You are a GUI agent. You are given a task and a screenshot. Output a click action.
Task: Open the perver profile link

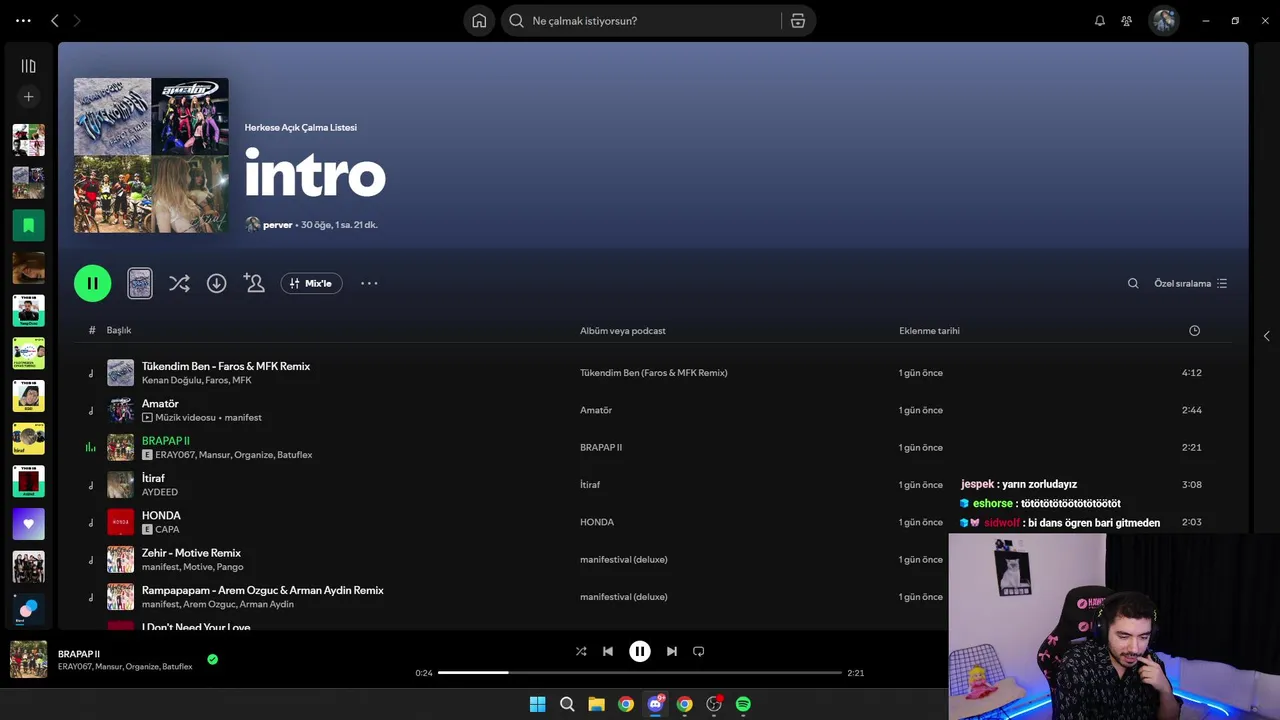click(277, 225)
